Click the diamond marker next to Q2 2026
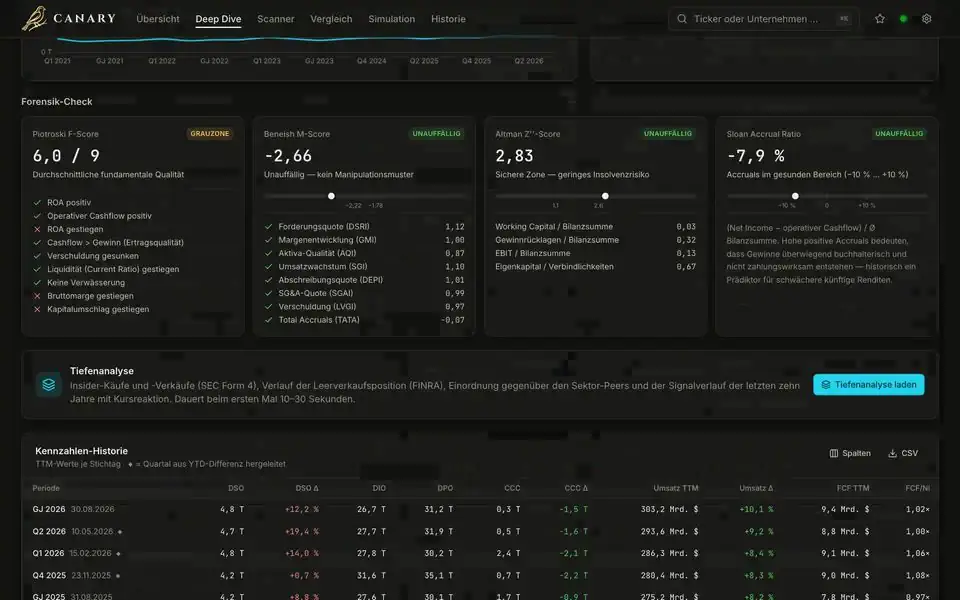Viewport: 960px width, 600px height. click(120, 532)
